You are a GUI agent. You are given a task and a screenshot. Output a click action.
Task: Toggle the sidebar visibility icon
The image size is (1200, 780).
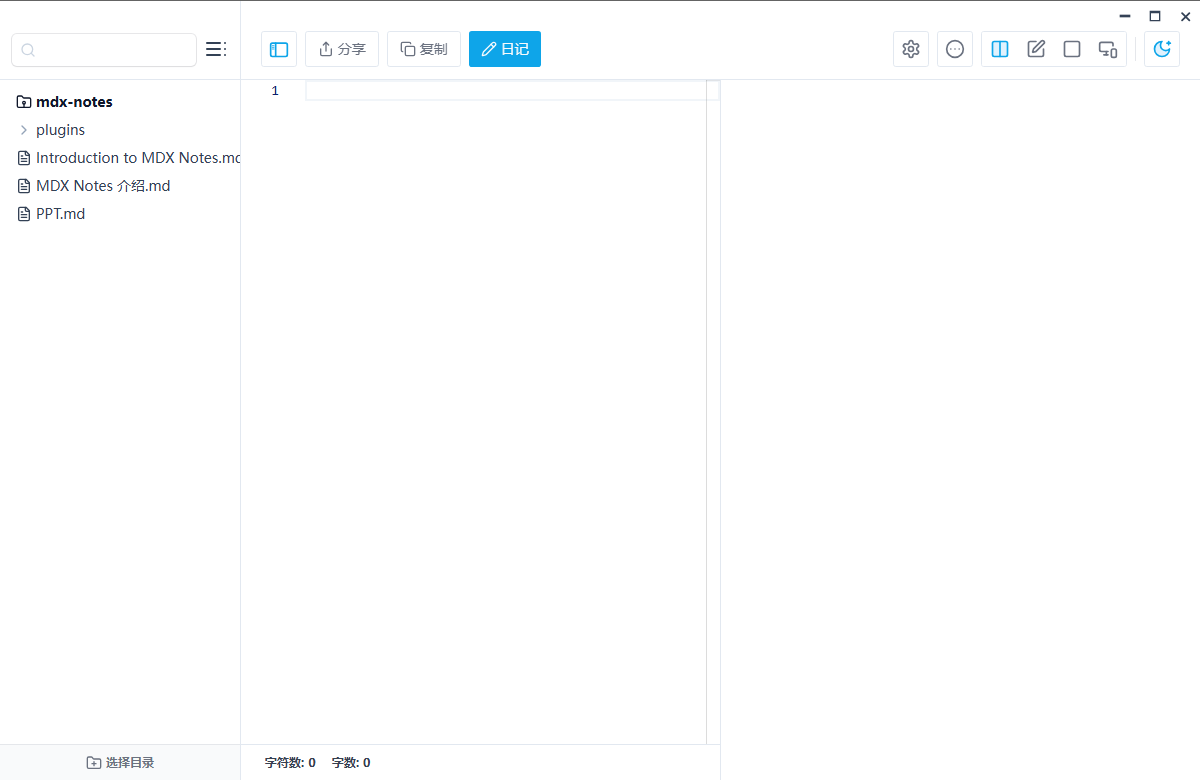[278, 48]
